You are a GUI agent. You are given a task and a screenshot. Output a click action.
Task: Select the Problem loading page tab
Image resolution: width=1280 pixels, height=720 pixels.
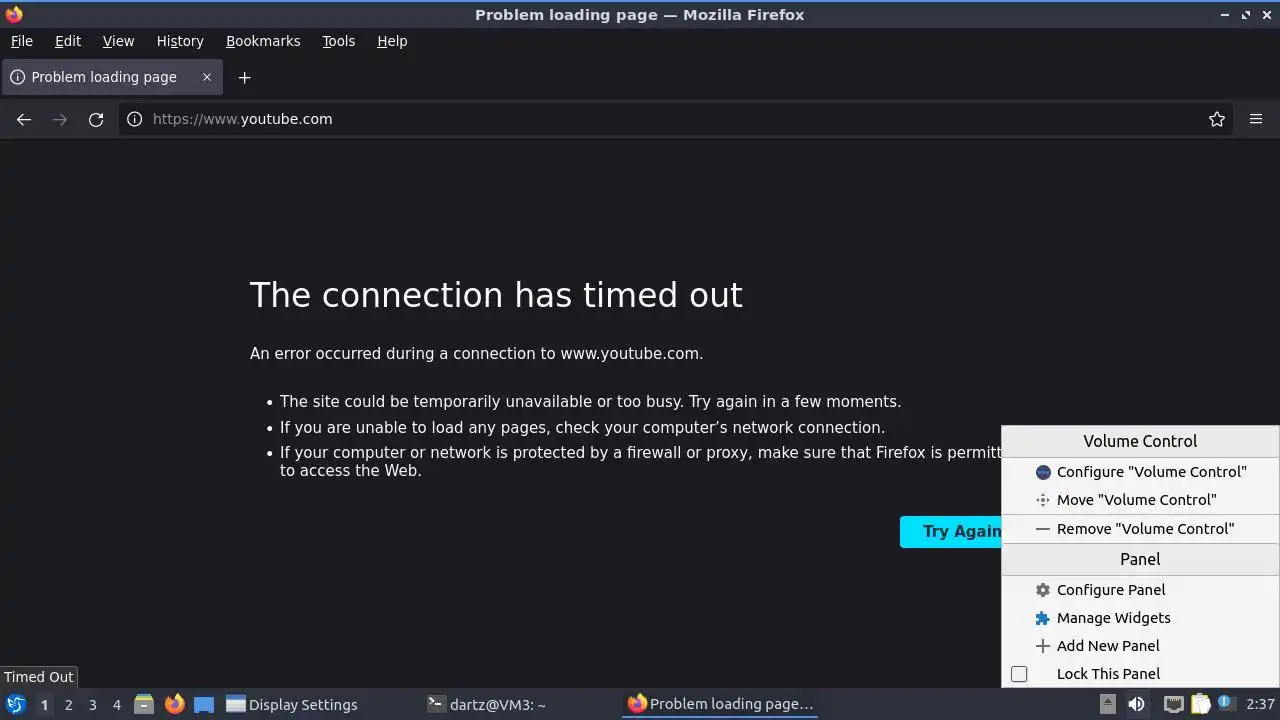click(111, 77)
